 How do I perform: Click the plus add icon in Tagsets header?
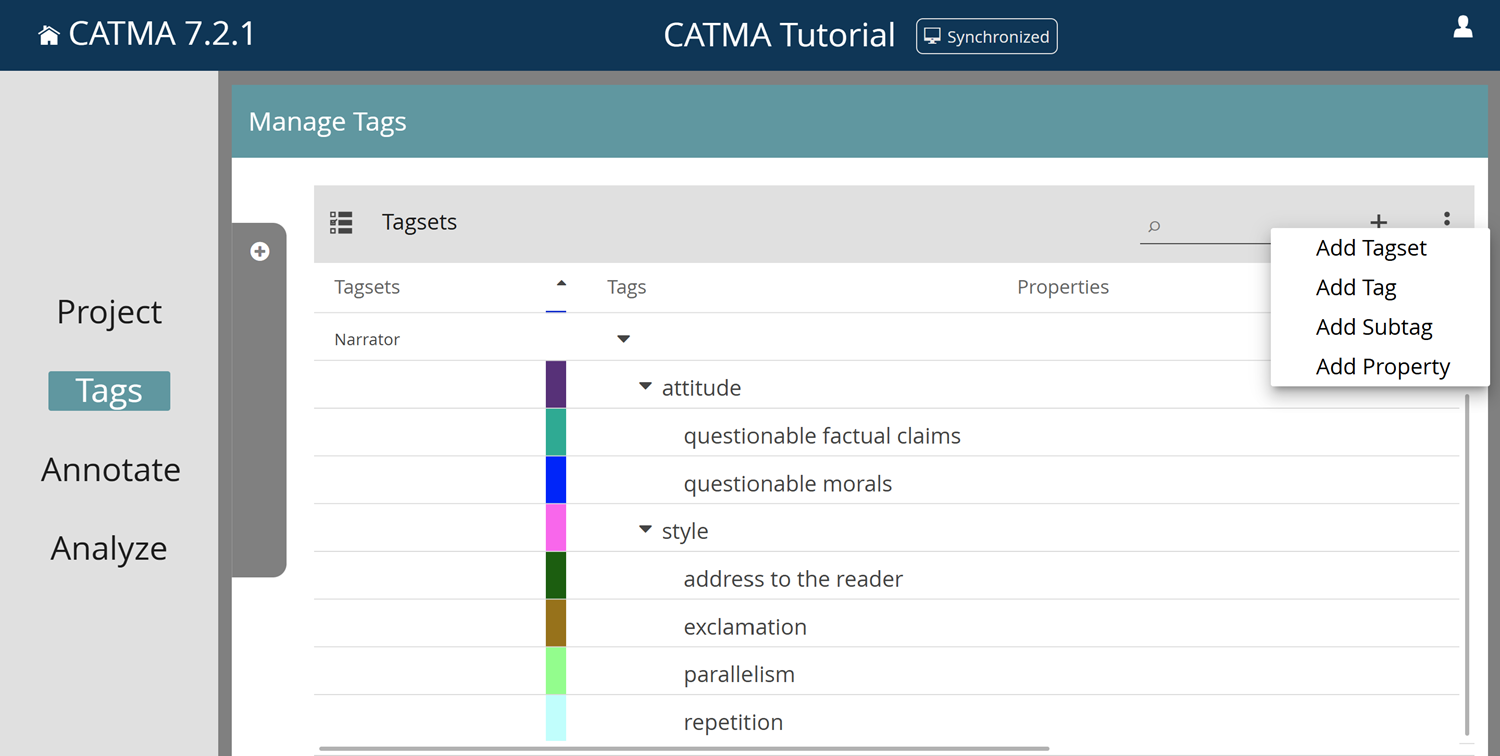1378,221
